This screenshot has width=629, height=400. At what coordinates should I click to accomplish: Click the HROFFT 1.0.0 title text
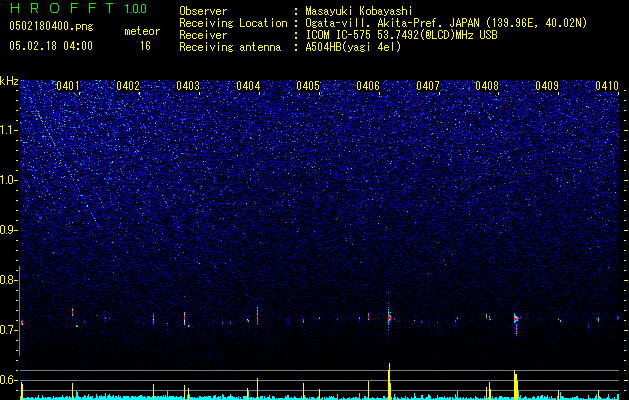[78, 8]
